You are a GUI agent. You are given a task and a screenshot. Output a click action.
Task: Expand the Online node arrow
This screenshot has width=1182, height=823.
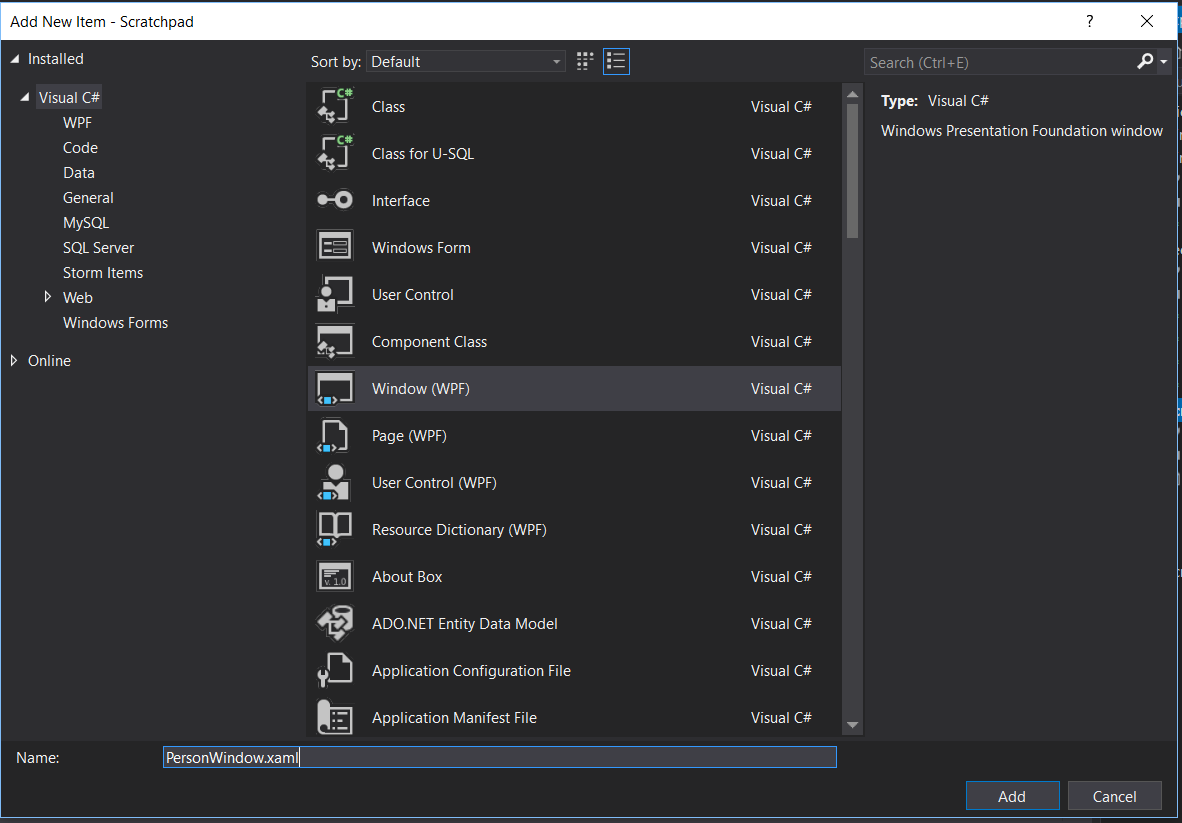[x=14, y=360]
